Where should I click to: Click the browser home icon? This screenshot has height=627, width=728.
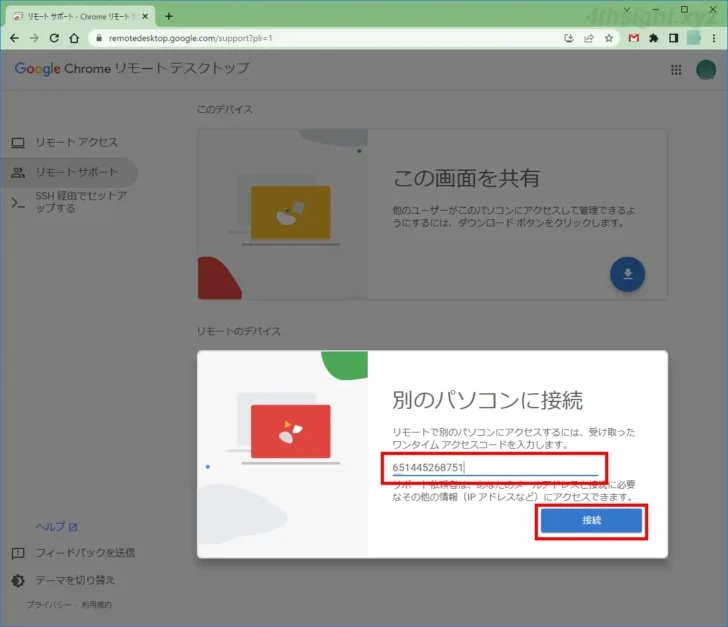[74, 38]
